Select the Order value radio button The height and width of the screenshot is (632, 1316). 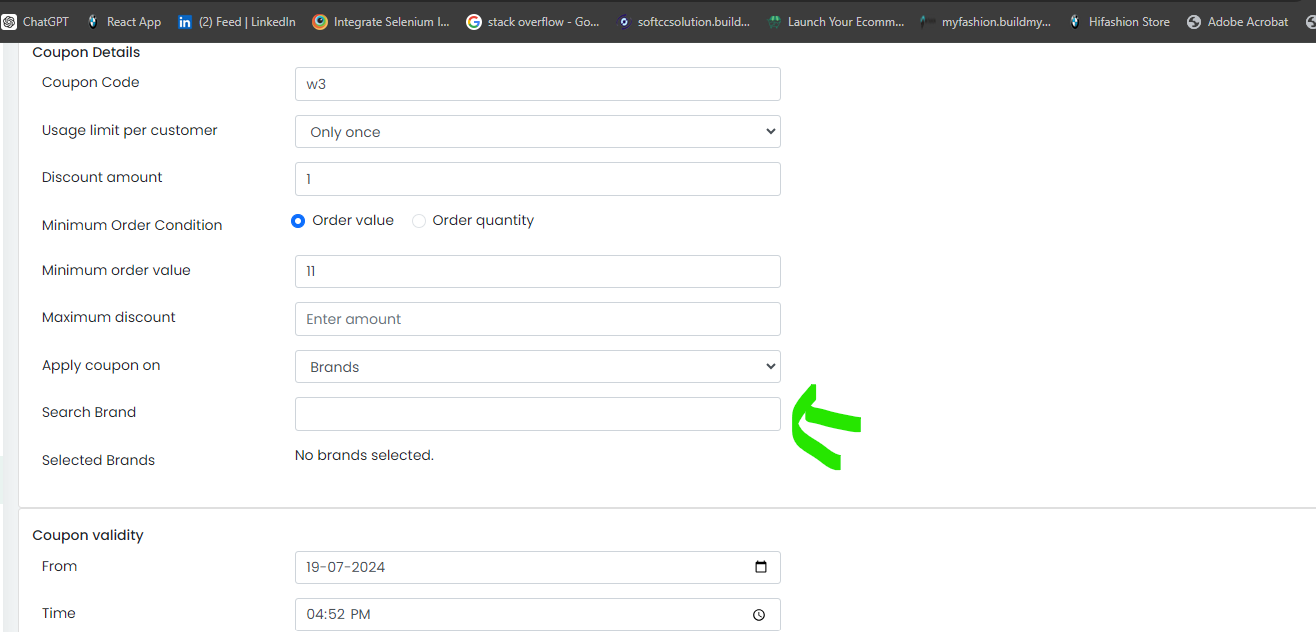tap(298, 221)
